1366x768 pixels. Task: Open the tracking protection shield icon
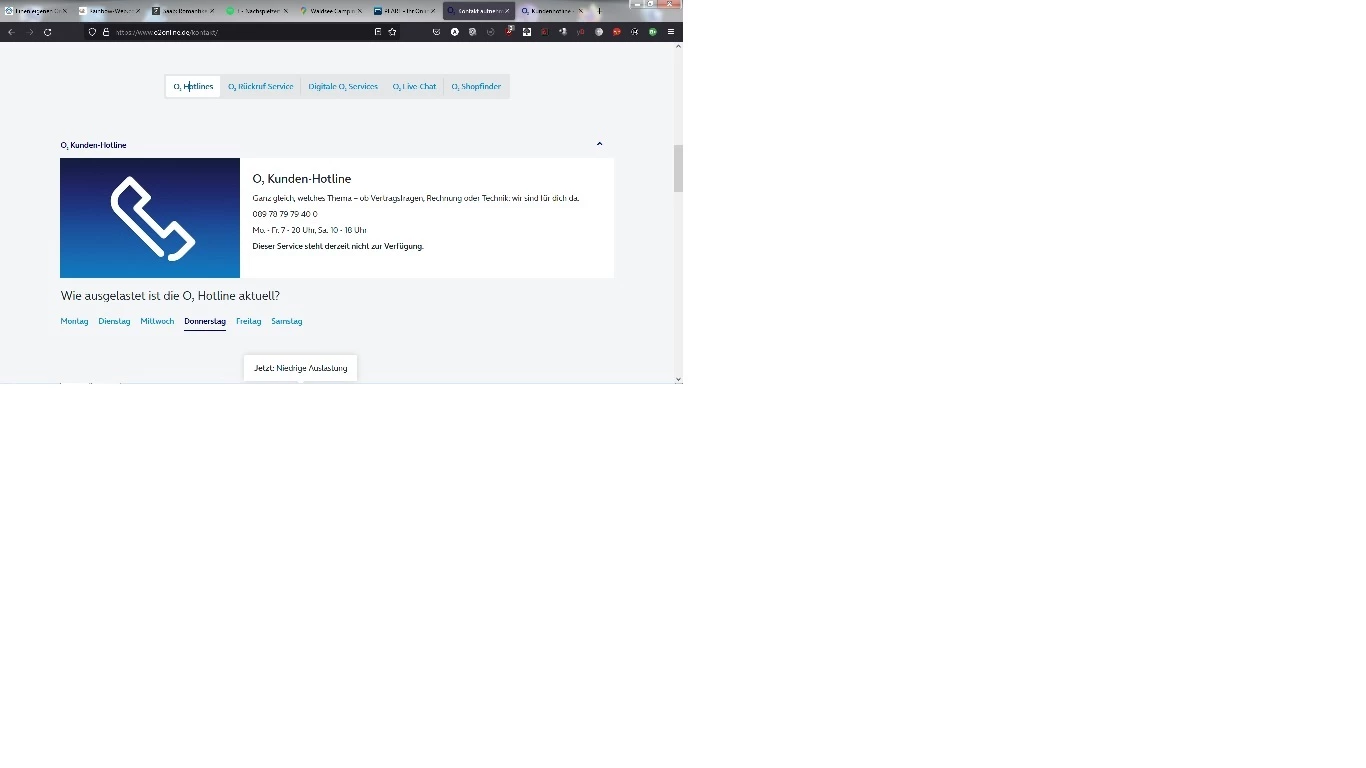[92, 32]
